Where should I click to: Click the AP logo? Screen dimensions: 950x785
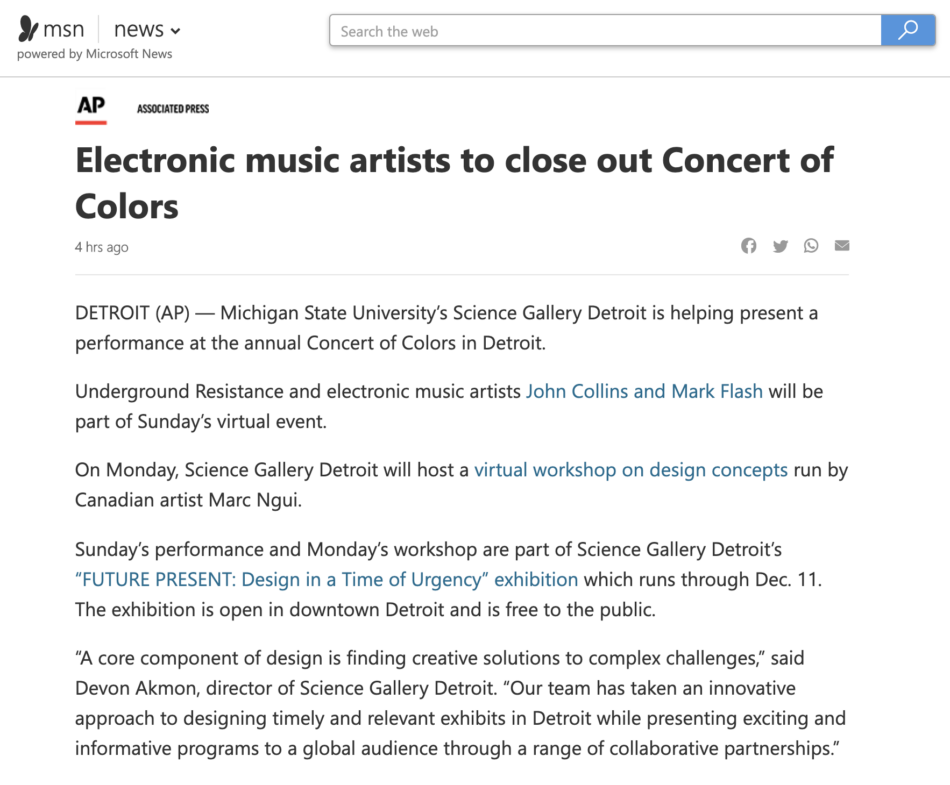[91, 108]
